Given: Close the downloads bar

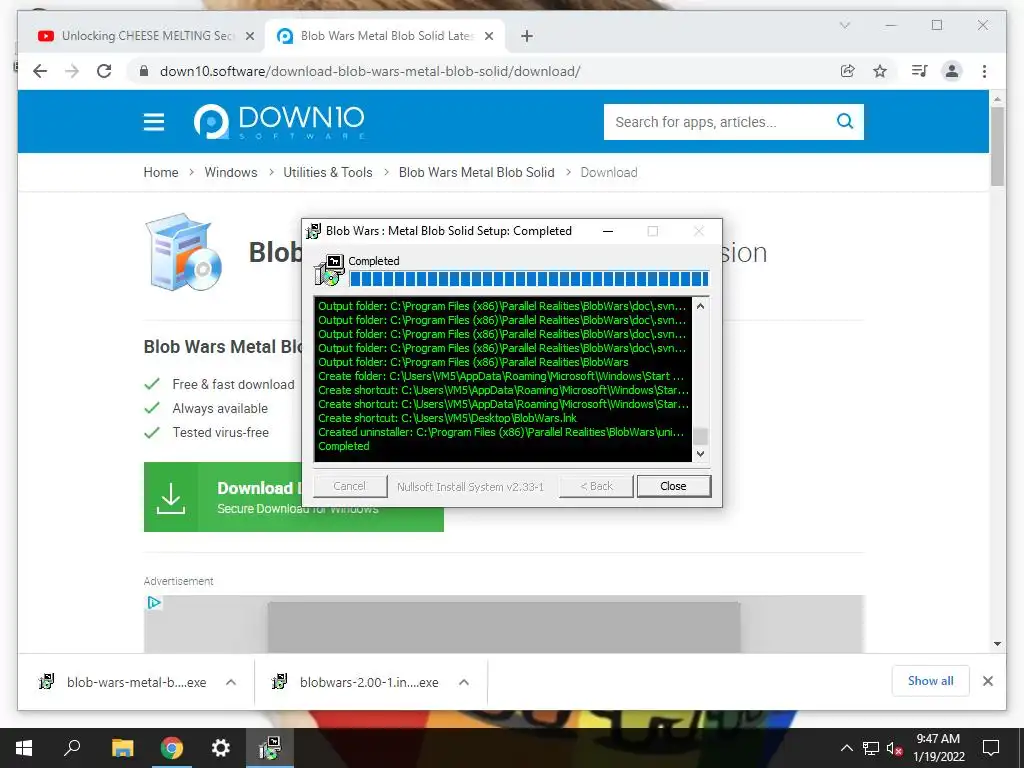Looking at the screenshot, I should click(x=987, y=681).
